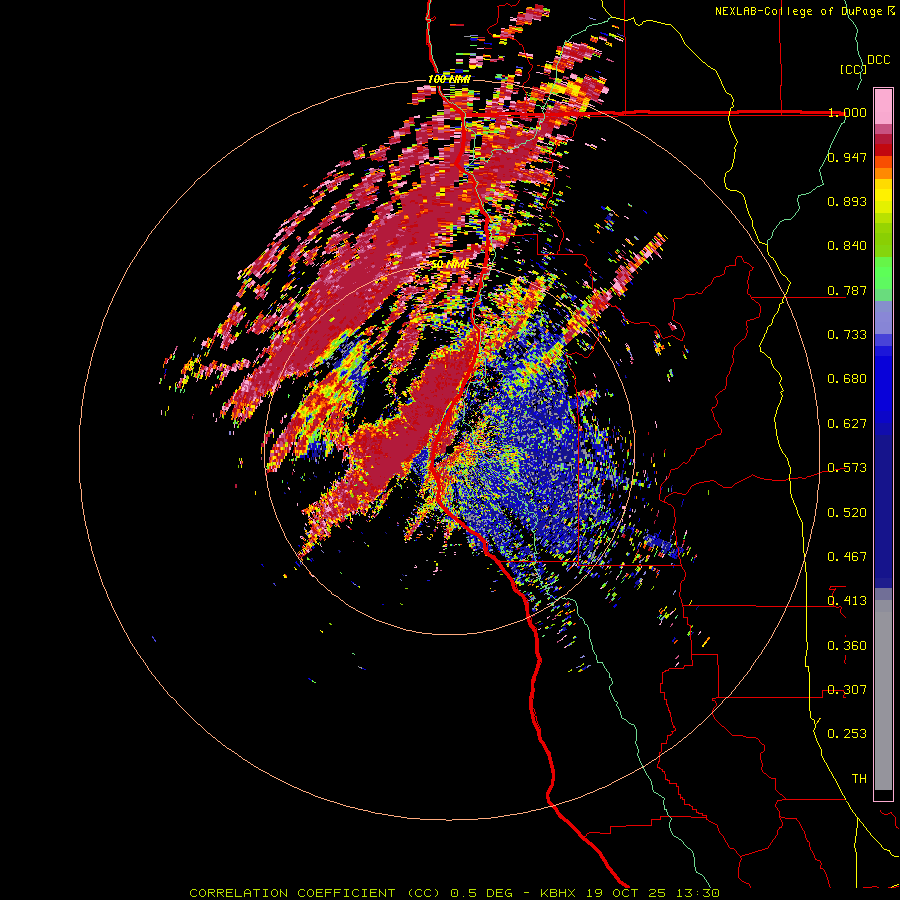Select the 0.253 legend value
The width and height of the screenshot is (900, 900).
tap(847, 734)
